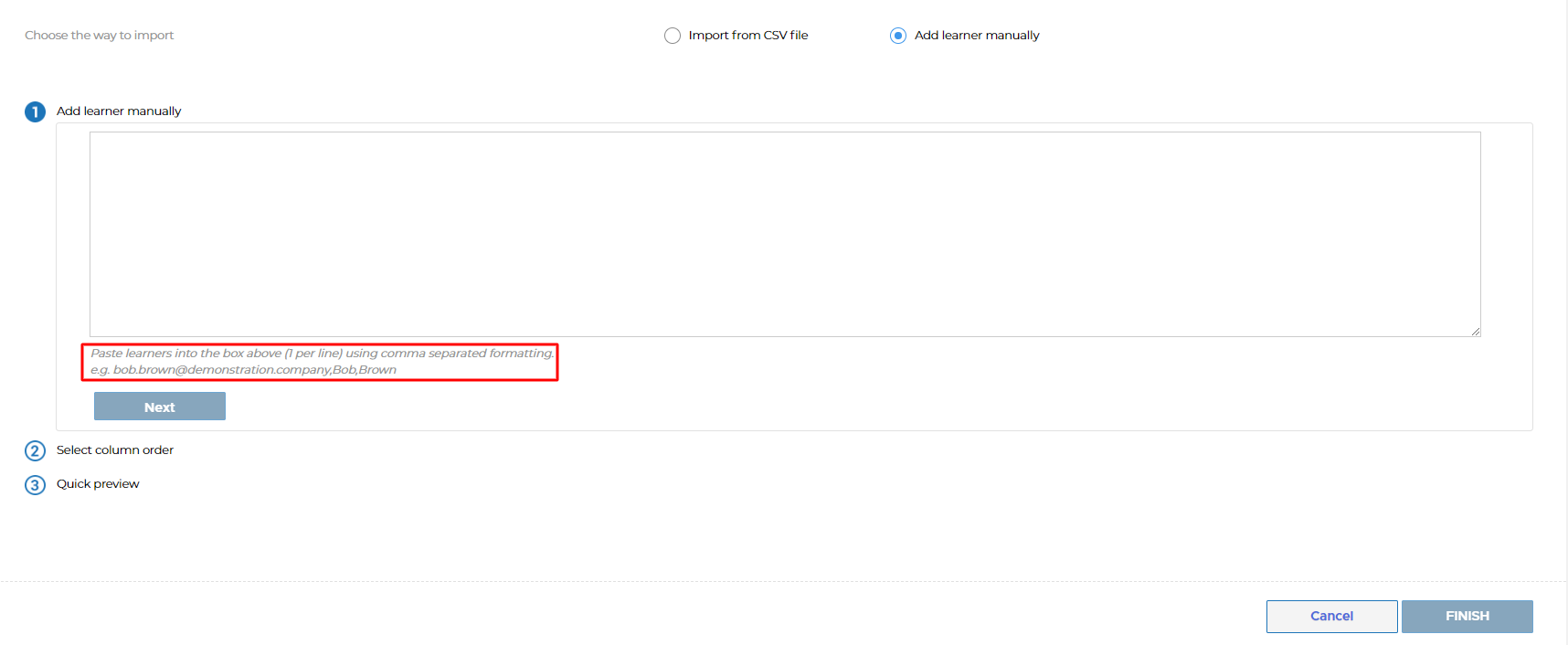Image resolution: width=1568 pixels, height=645 pixels.
Task: Click inside the learner list text area
Action: click(x=785, y=234)
